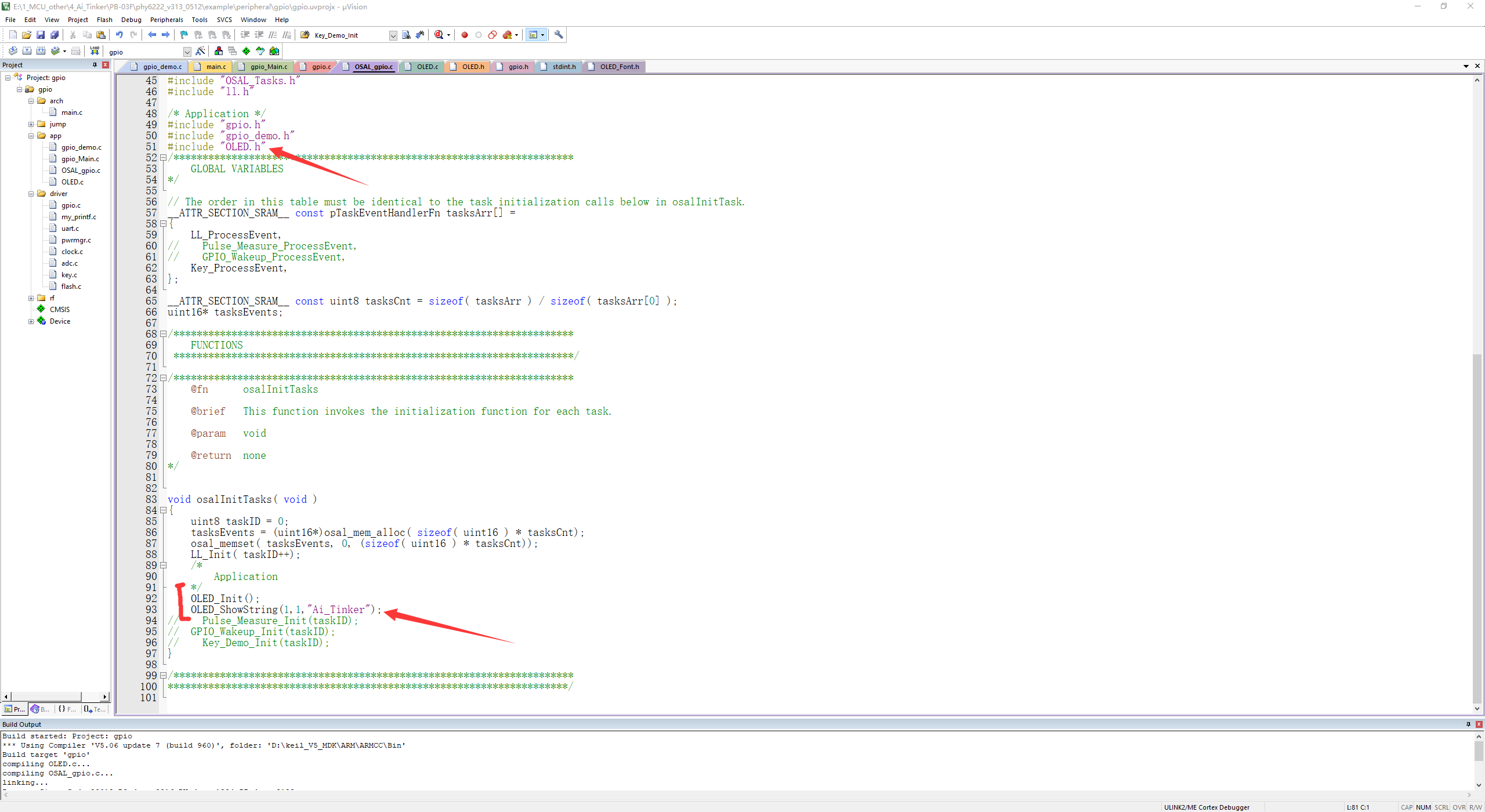Screen dimensions: 1485x812
Task: Click the Undo arrow icon
Action: pos(119,35)
